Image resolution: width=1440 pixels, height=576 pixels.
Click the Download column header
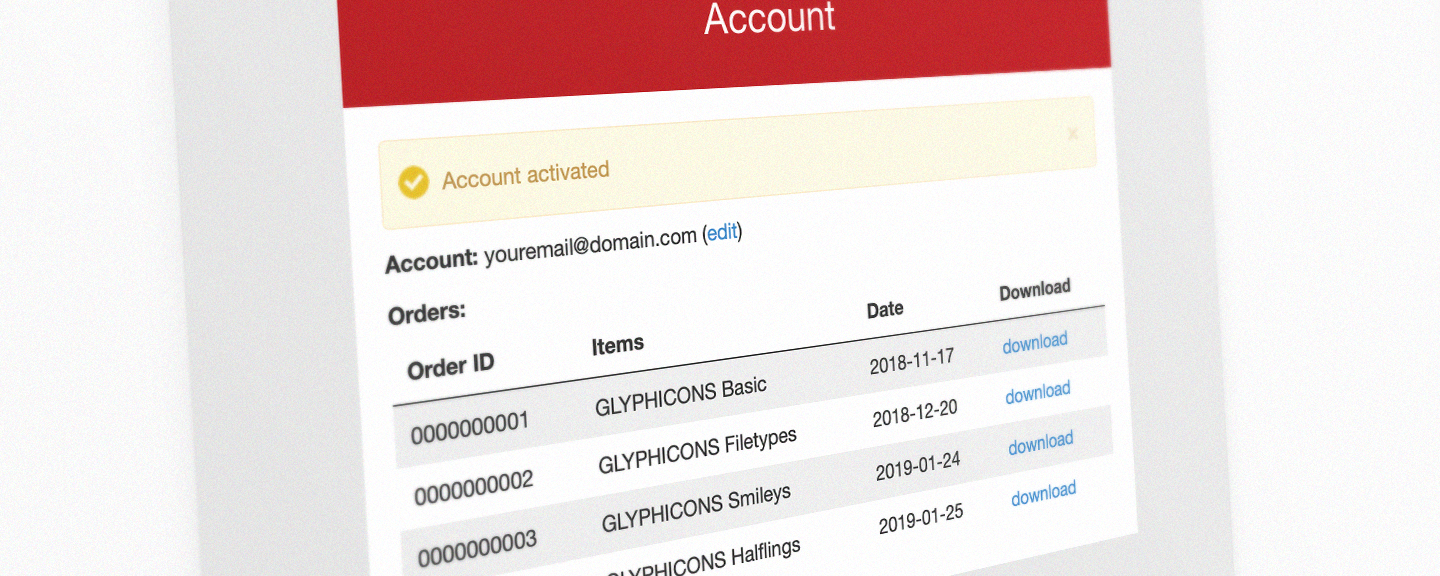point(1035,290)
